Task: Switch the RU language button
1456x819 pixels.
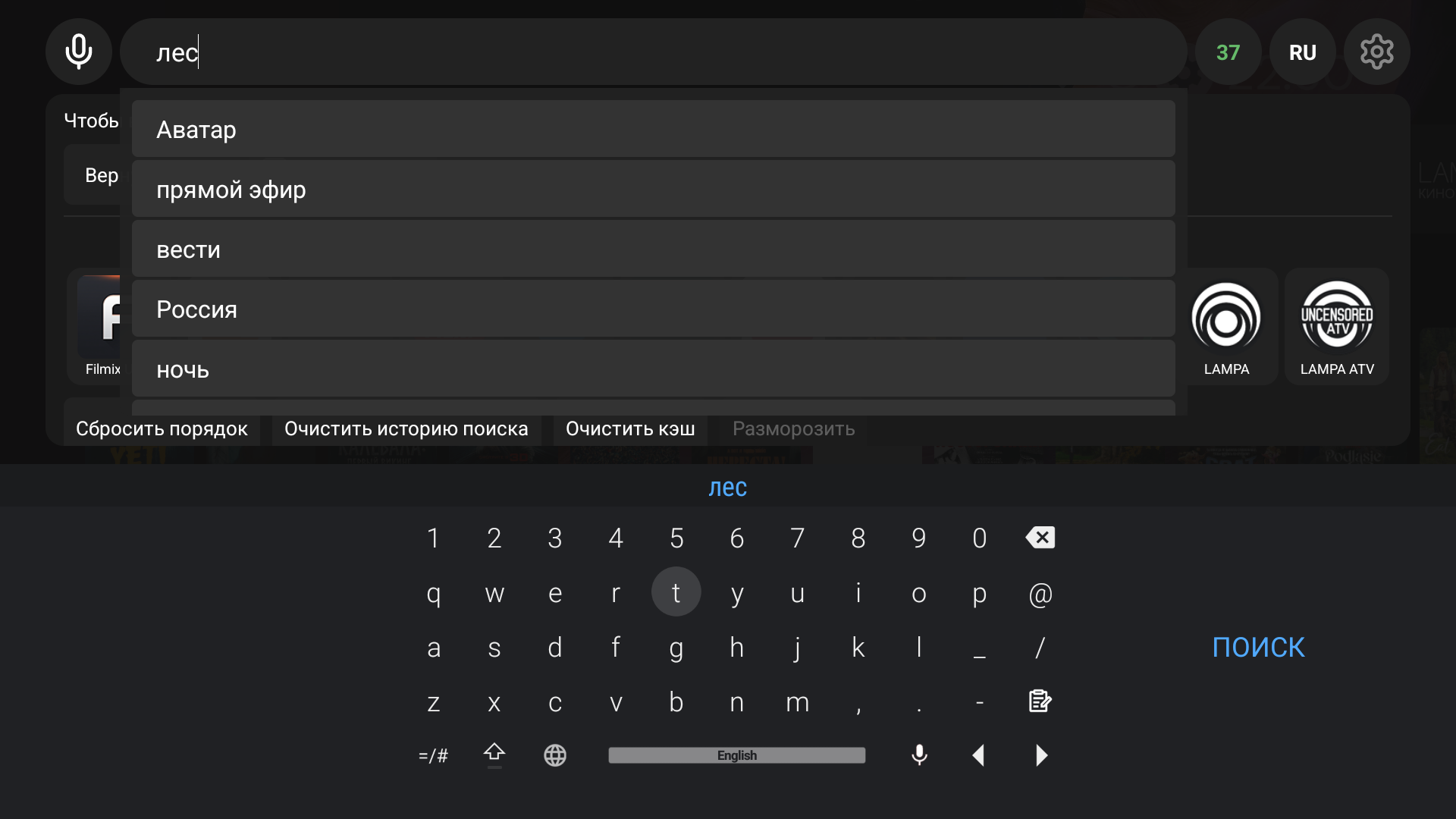Action: (x=1302, y=52)
